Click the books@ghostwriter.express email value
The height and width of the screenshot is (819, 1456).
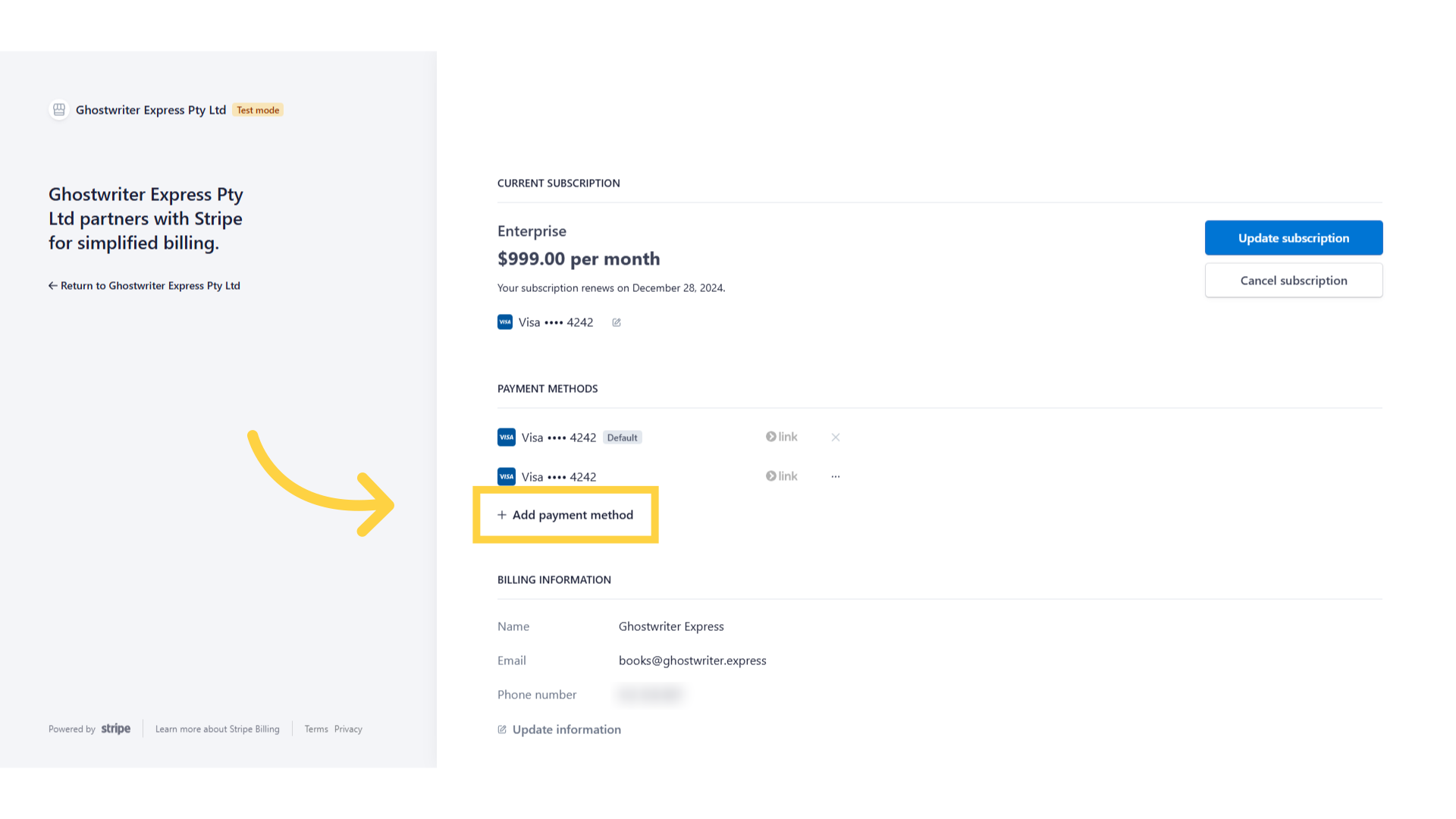[692, 661]
